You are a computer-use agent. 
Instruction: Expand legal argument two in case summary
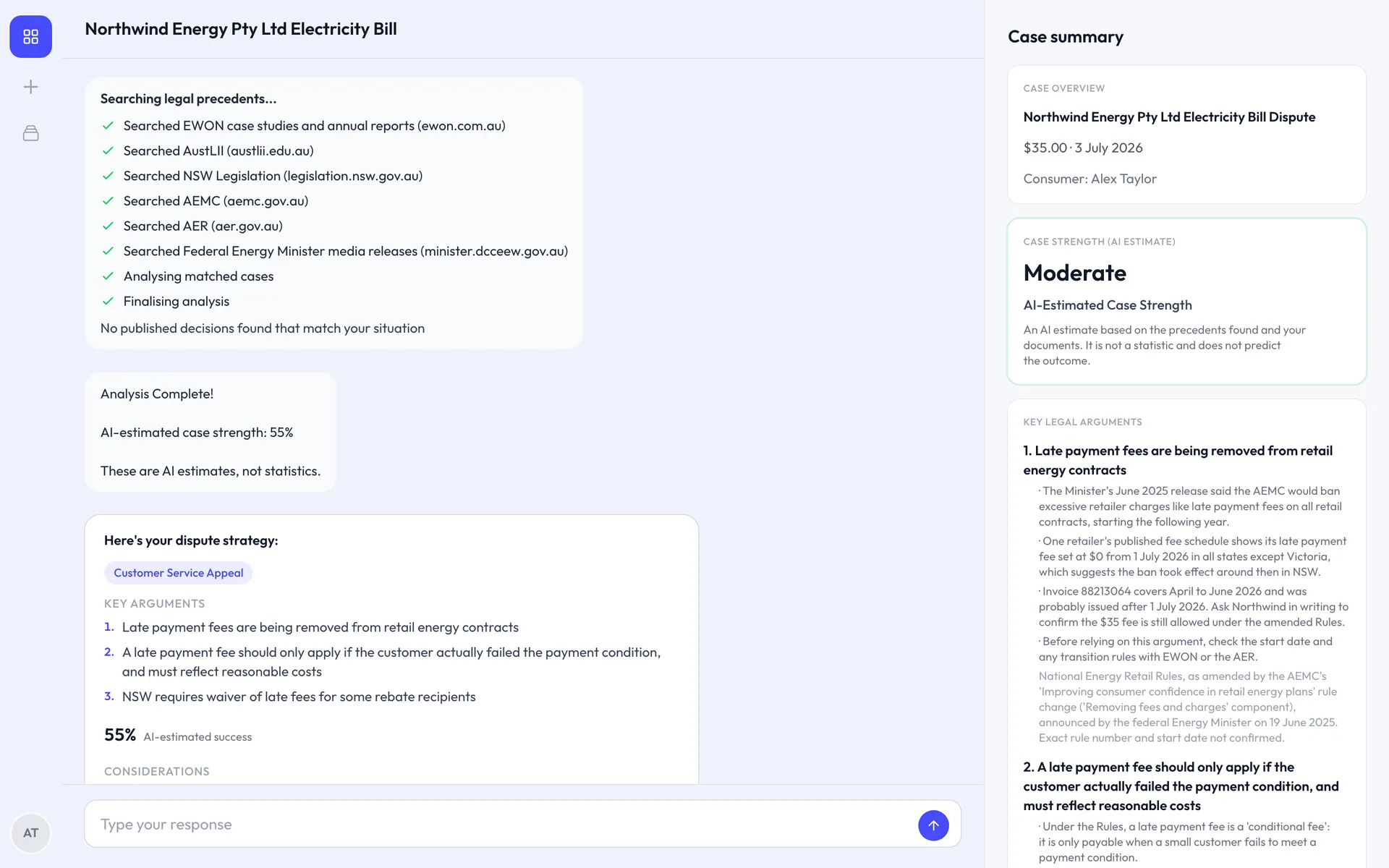click(x=1181, y=786)
